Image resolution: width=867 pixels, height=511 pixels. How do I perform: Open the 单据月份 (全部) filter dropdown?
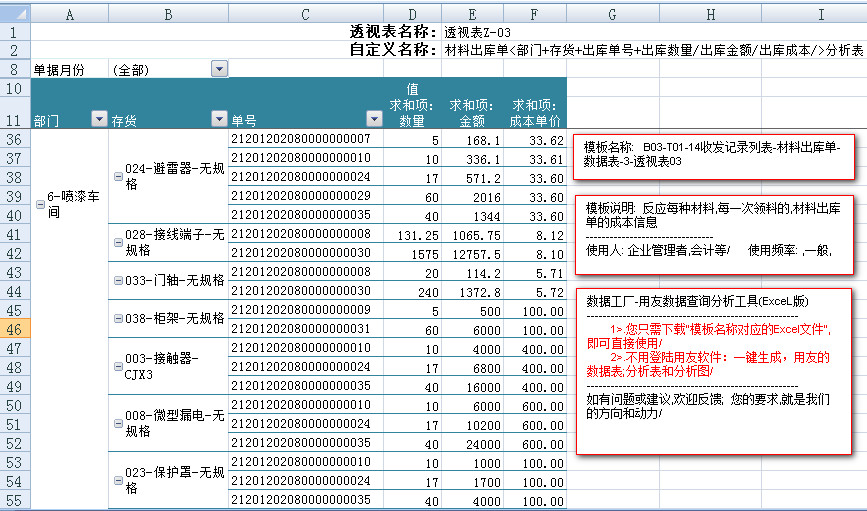[x=219, y=69]
